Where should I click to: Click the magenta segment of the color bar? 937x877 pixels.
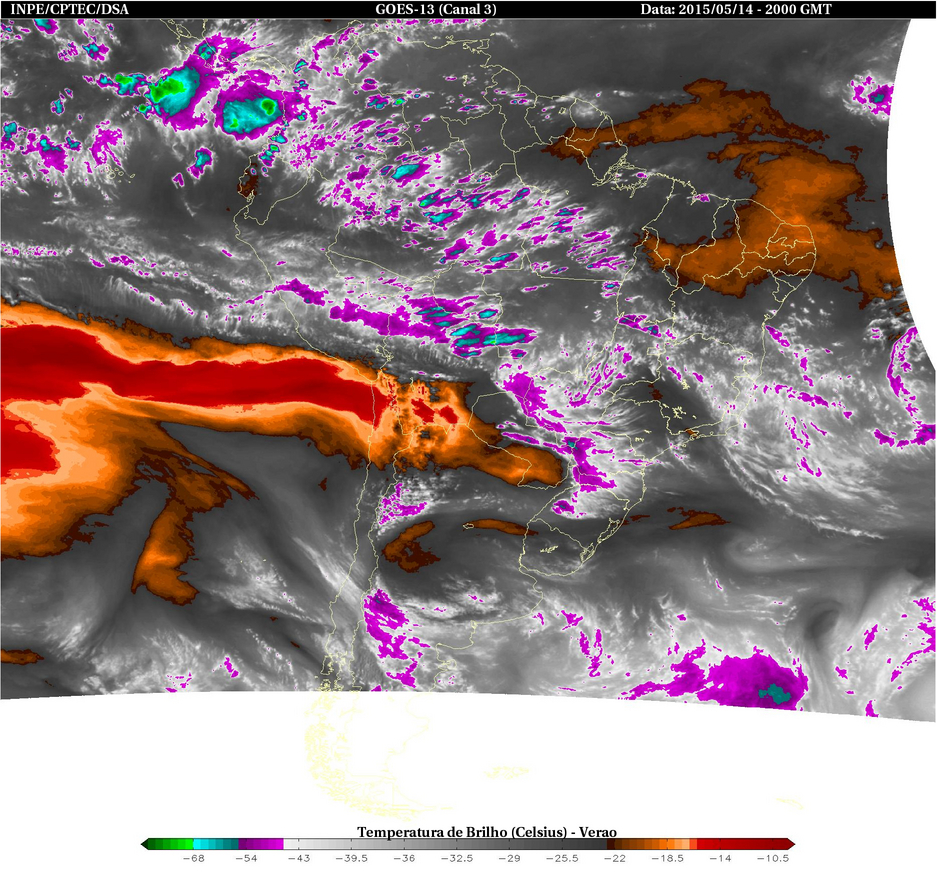[x=261, y=844]
